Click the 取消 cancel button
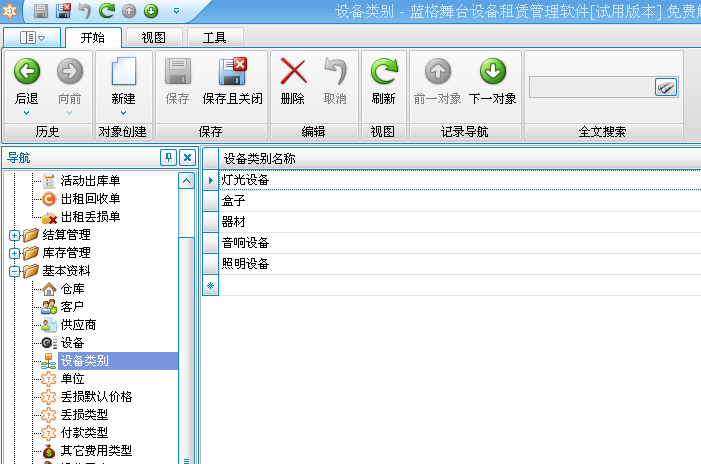The image size is (701, 464). [335, 81]
